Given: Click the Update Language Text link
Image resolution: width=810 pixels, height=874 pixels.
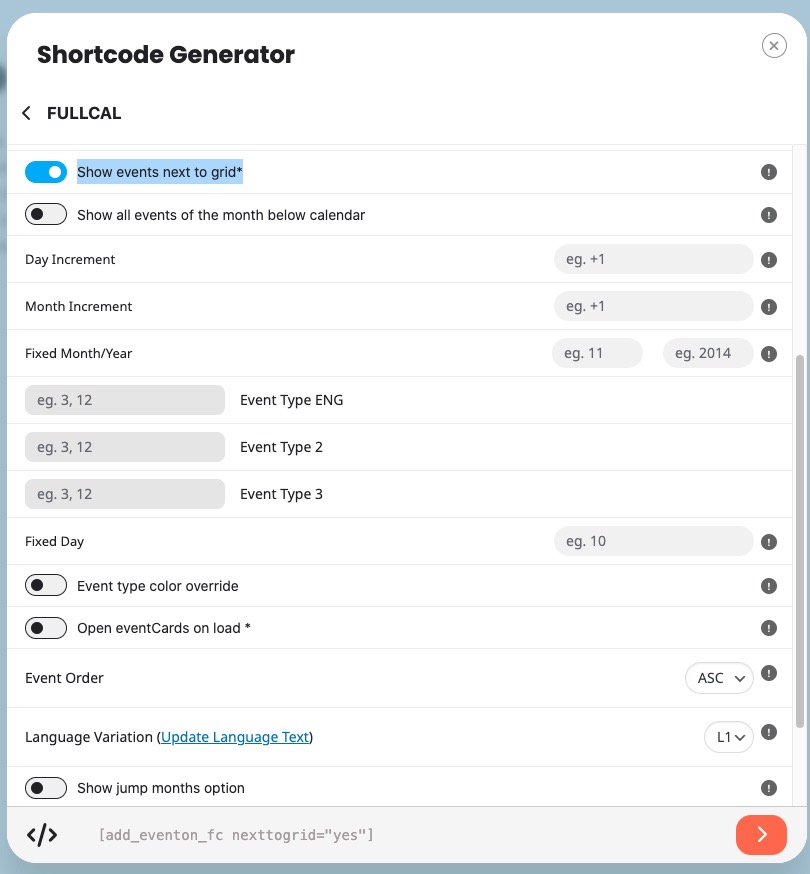Looking at the screenshot, I should 235,737.
